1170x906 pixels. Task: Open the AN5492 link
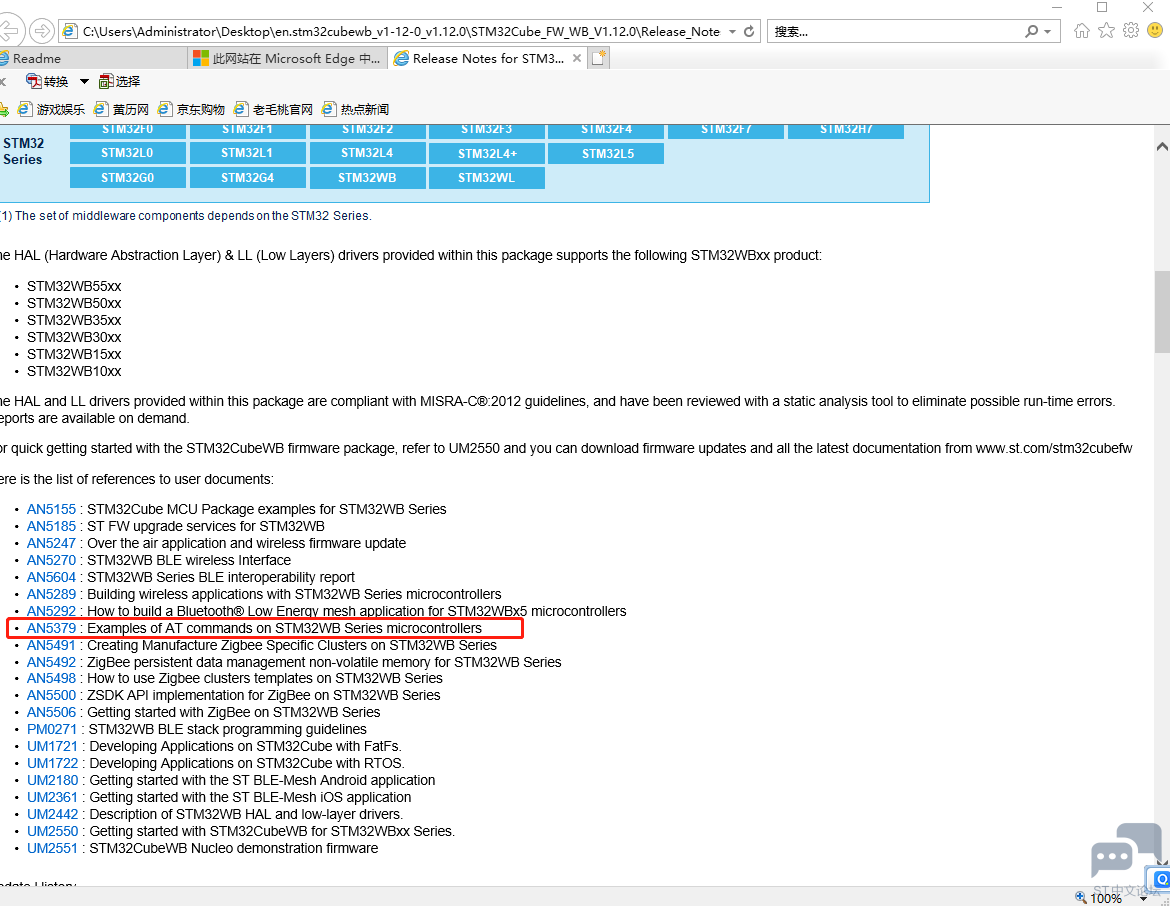[x=51, y=662]
